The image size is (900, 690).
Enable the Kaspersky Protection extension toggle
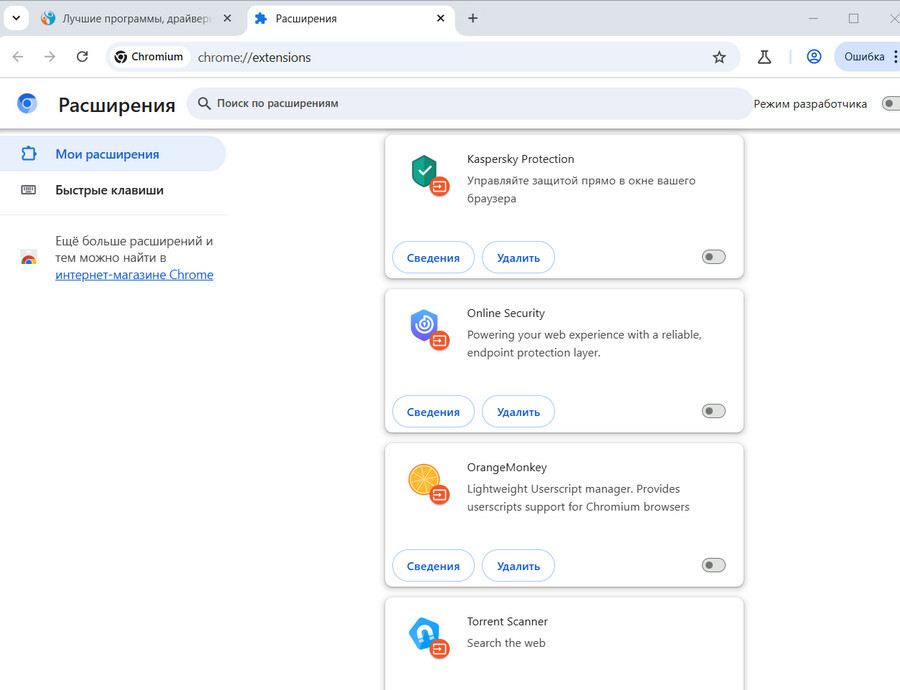pyautogui.click(x=713, y=257)
